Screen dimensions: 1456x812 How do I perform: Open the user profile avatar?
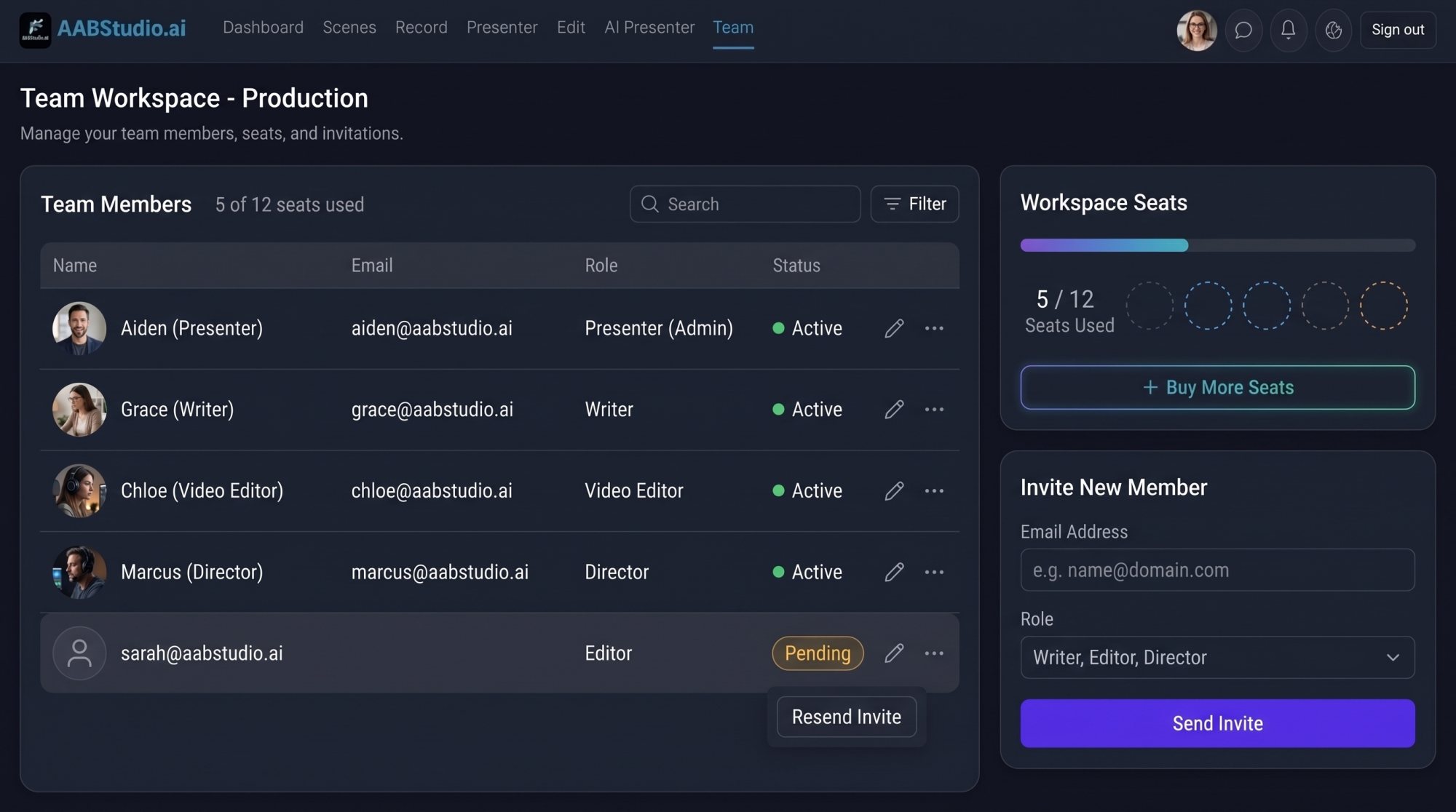1196,30
